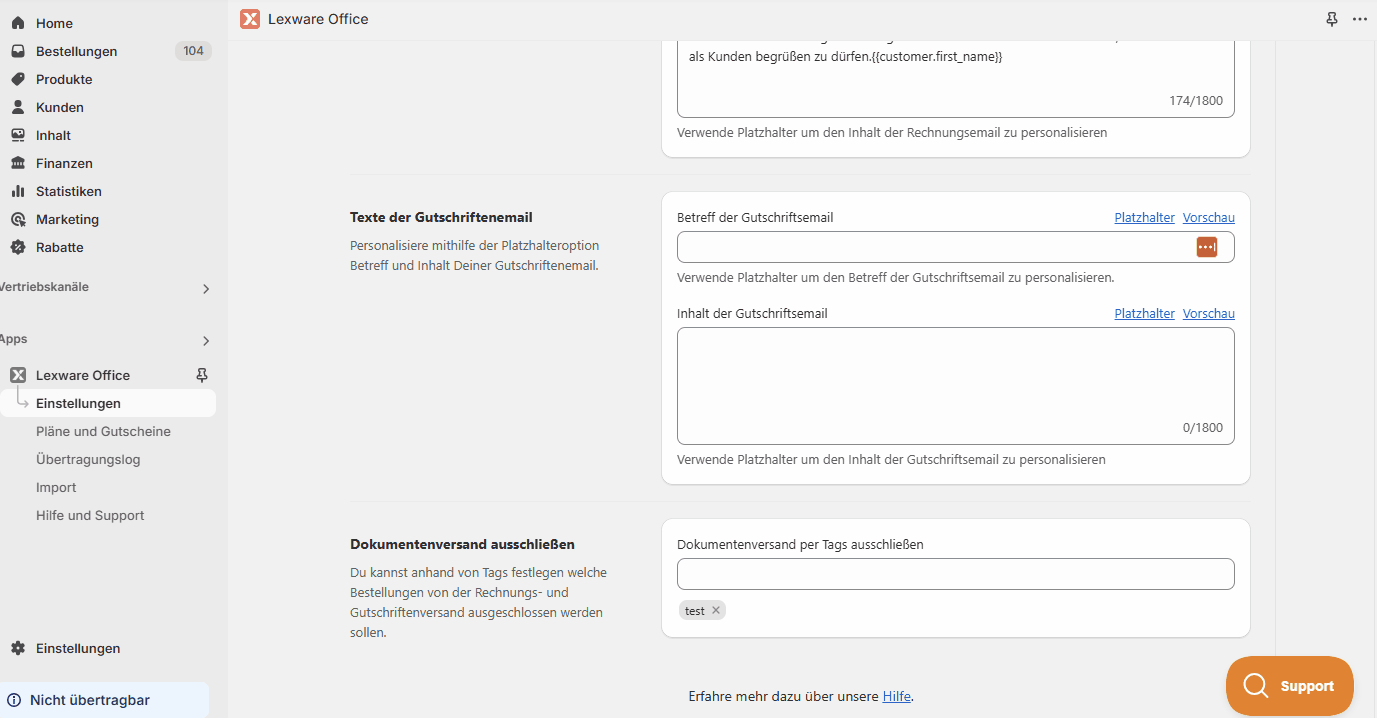This screenshot has width=1377, height=718.
Task: Focus Dokumentenversand per Tags ausschließen input
Action: (x=956, y=574)
